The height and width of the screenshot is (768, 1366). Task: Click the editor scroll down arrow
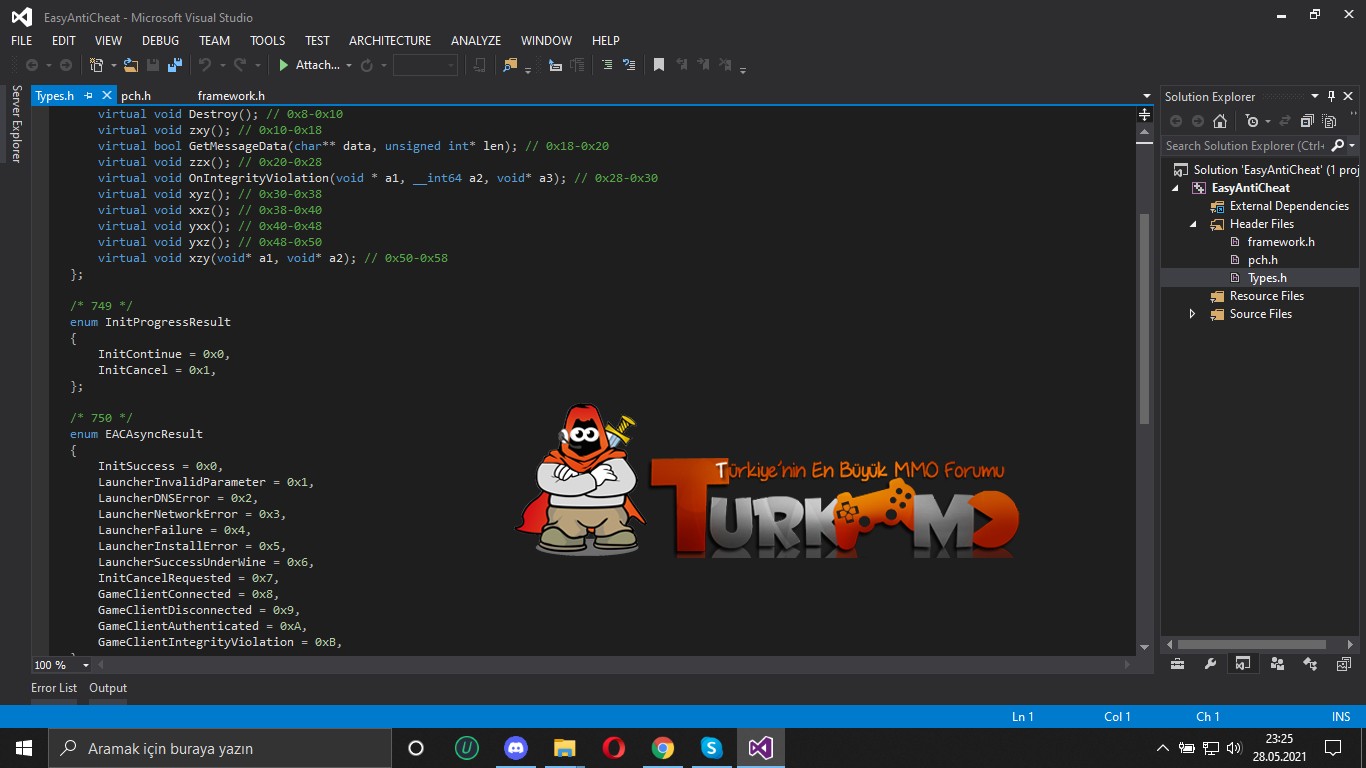tap(1145, 648)
